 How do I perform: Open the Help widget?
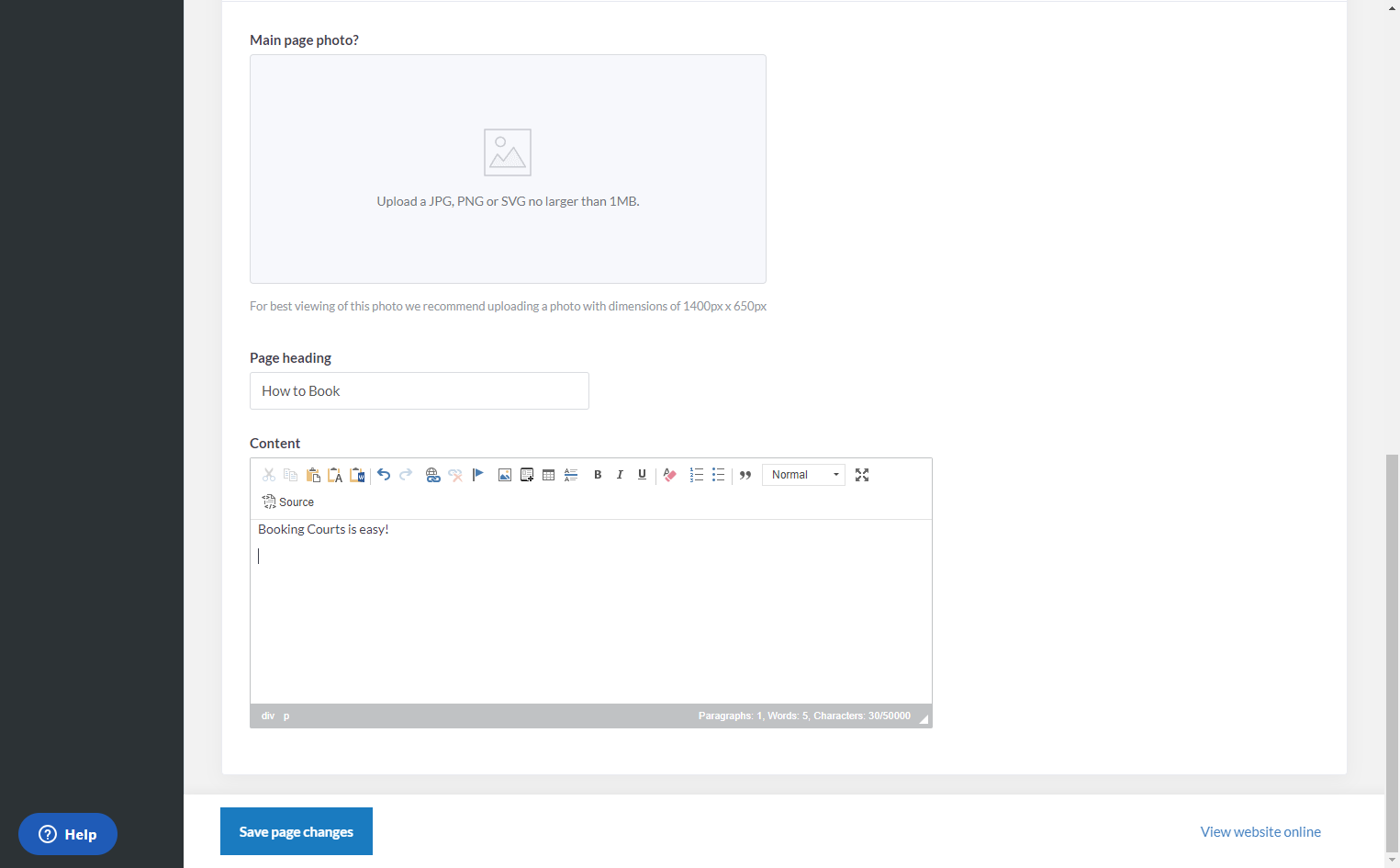(68, 834)
